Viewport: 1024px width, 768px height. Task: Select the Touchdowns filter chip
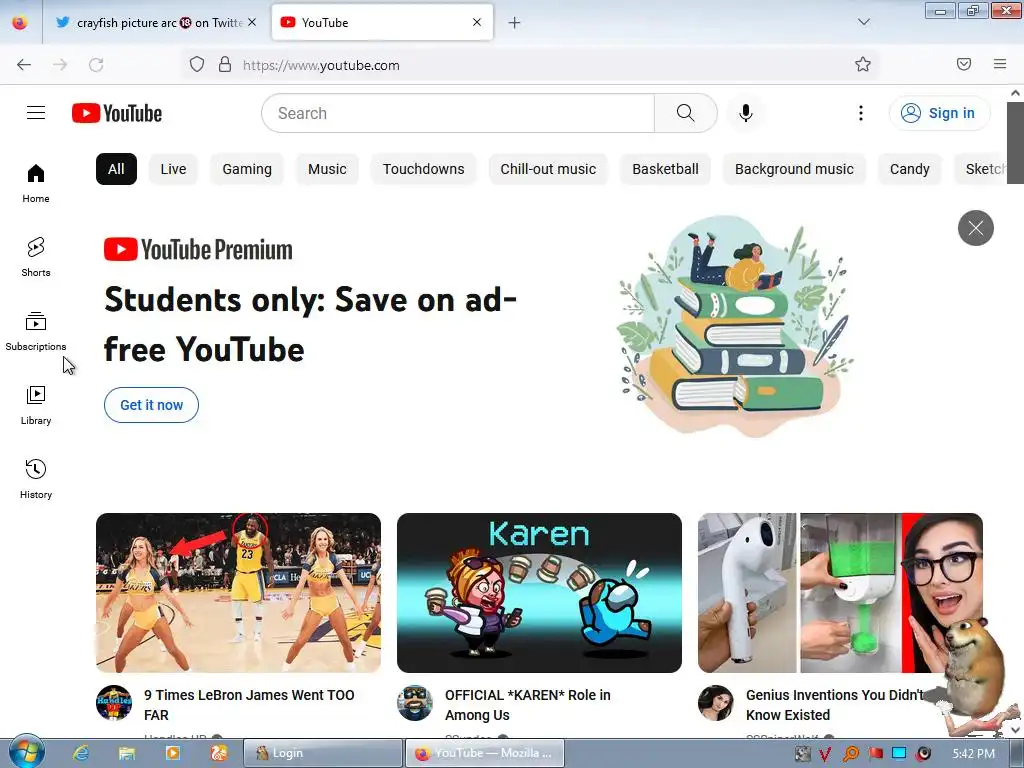[x=424, y=169]
